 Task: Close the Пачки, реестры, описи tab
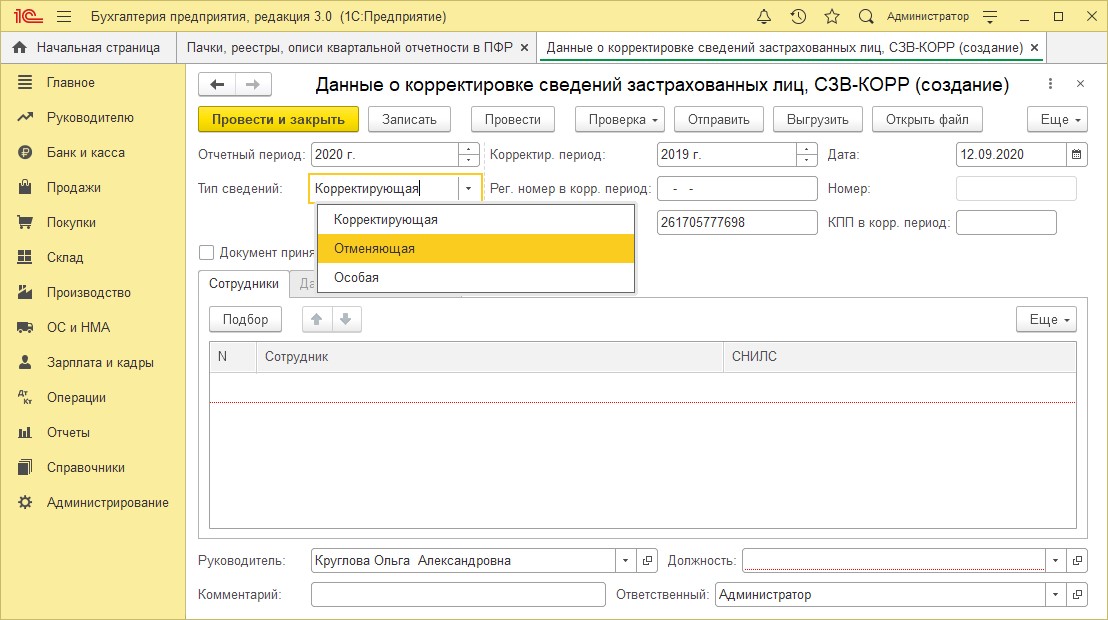point(524,47)
